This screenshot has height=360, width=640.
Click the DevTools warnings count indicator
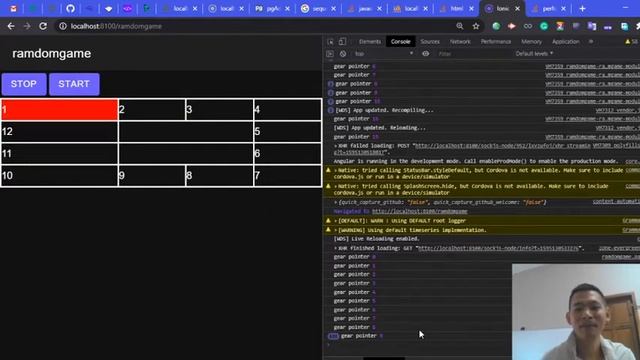pyautogui.click(x=631, y=42)
